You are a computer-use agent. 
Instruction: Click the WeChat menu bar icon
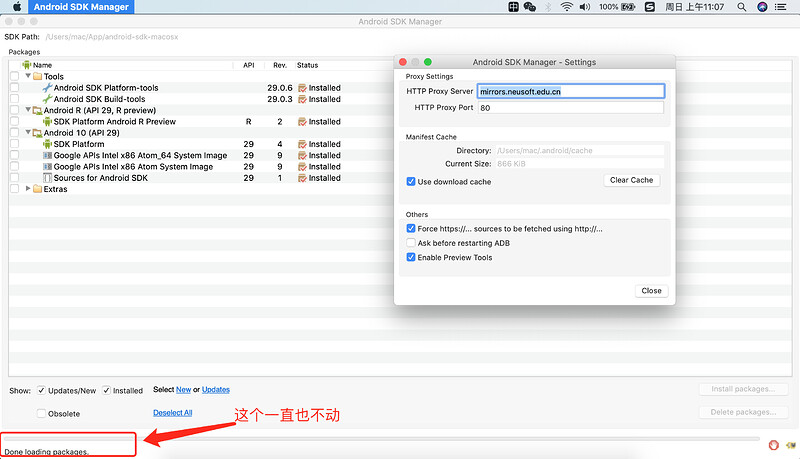[530, 7]
